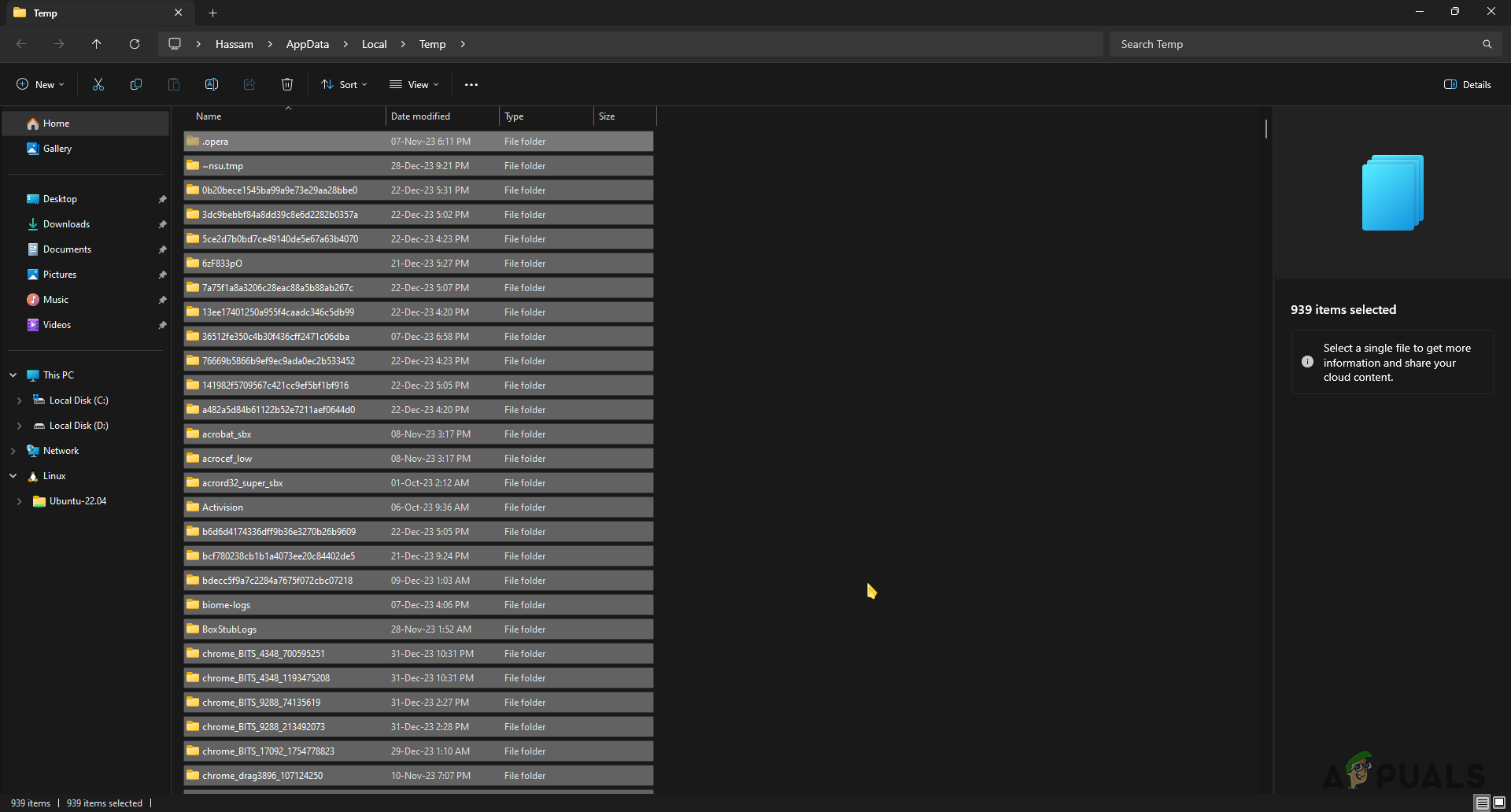
Task: Delete selected items with the trash icon
Action: 286,84
